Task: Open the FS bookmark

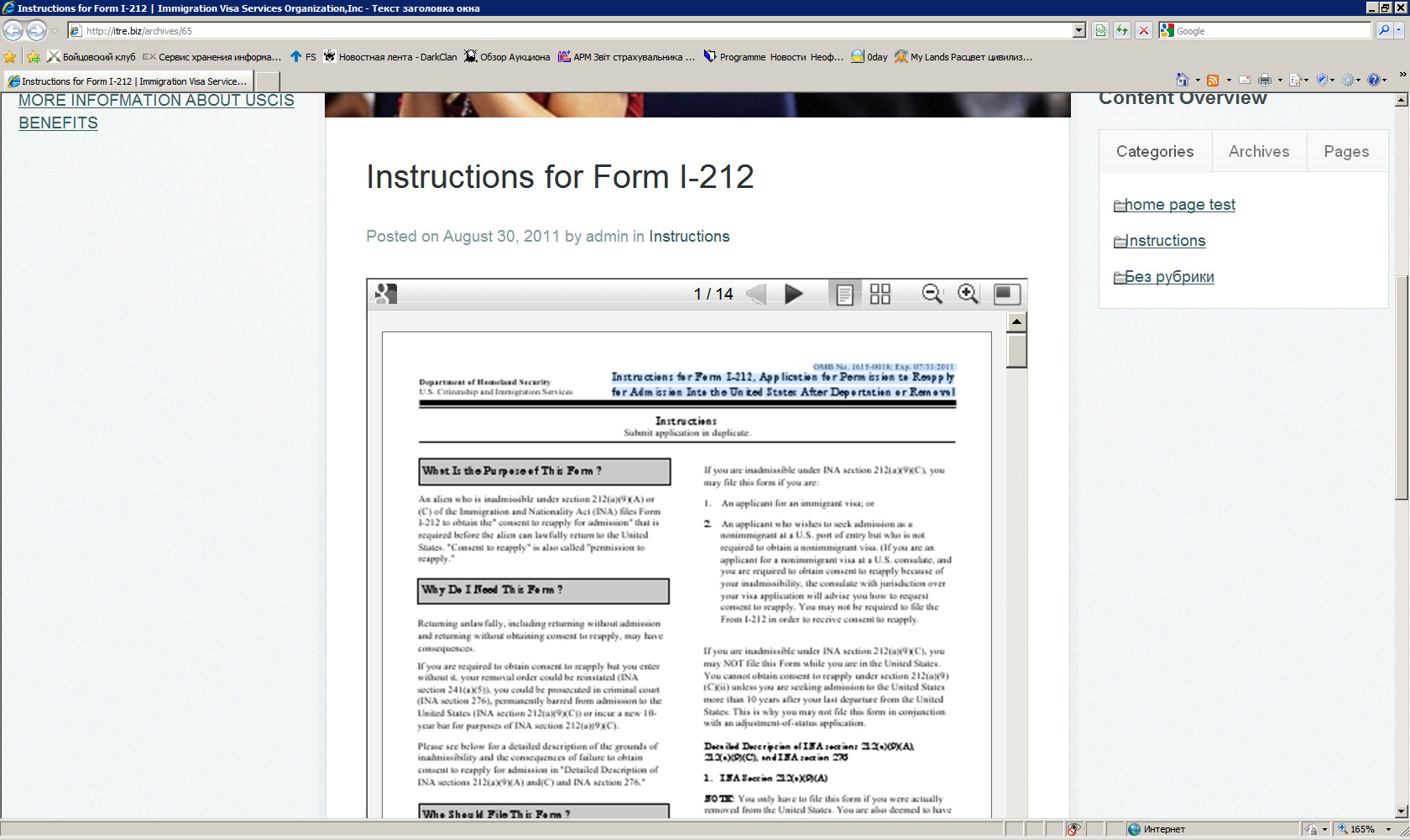Action: point(303,57)
